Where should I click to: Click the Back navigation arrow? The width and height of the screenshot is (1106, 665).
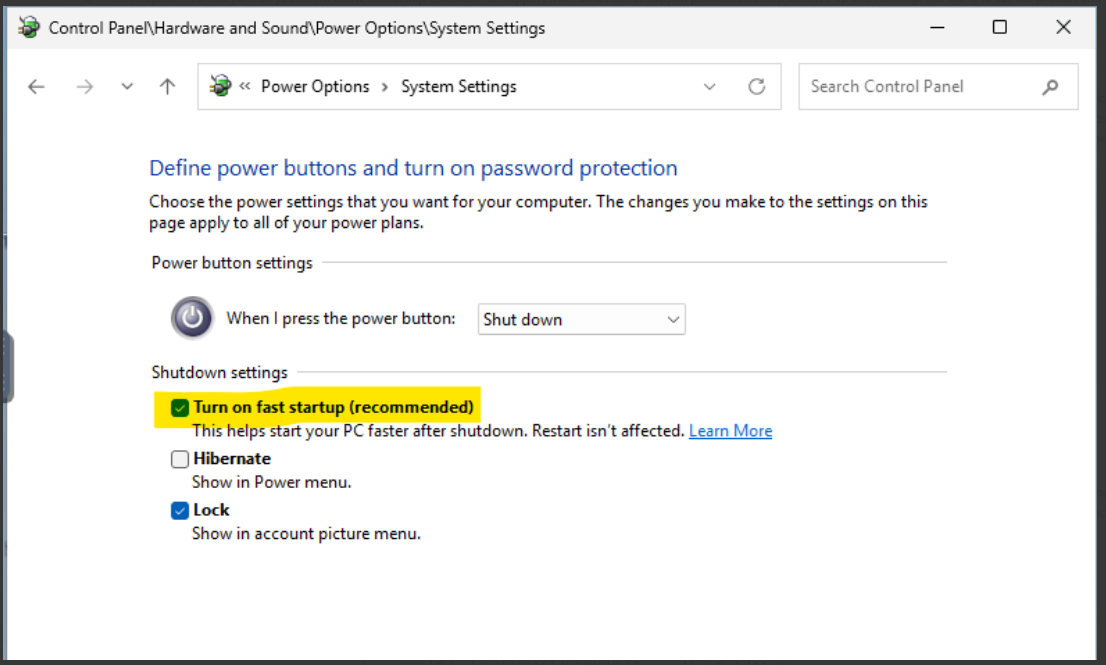[x=36, y=87]
